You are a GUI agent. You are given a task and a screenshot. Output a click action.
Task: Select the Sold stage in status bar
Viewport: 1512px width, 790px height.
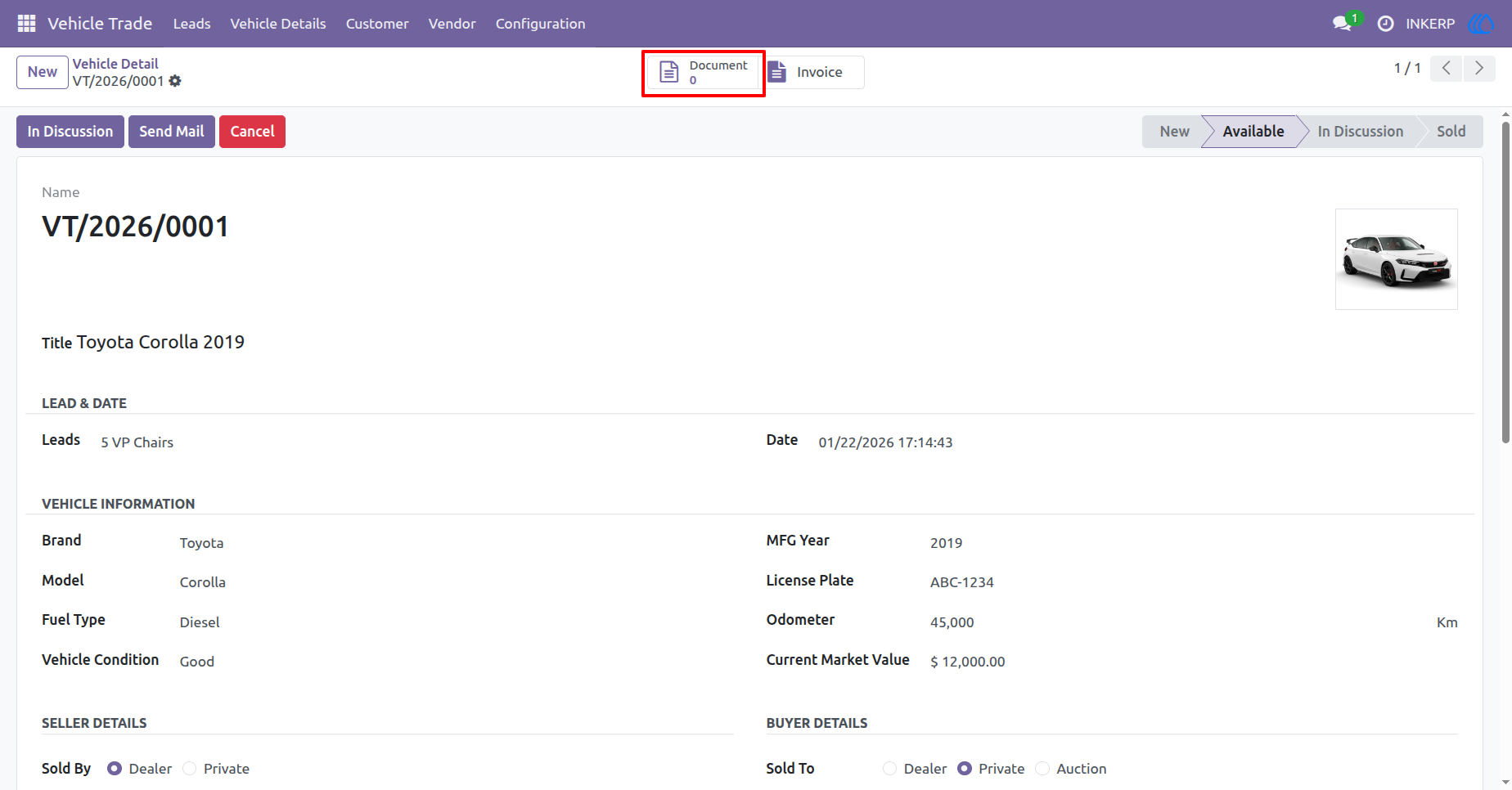click(x=1451, y=132)
